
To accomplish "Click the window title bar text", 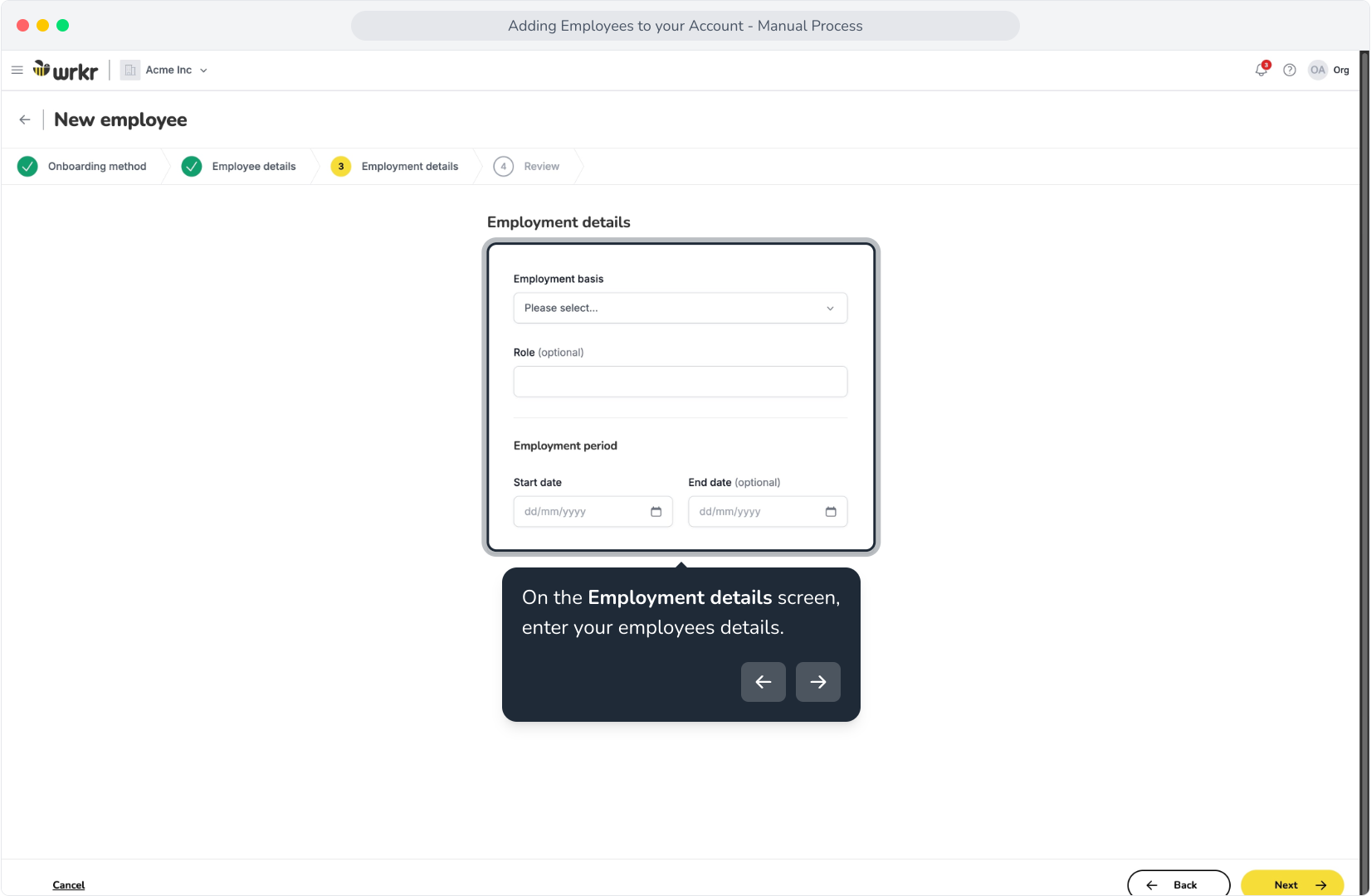I will point(685,26).
